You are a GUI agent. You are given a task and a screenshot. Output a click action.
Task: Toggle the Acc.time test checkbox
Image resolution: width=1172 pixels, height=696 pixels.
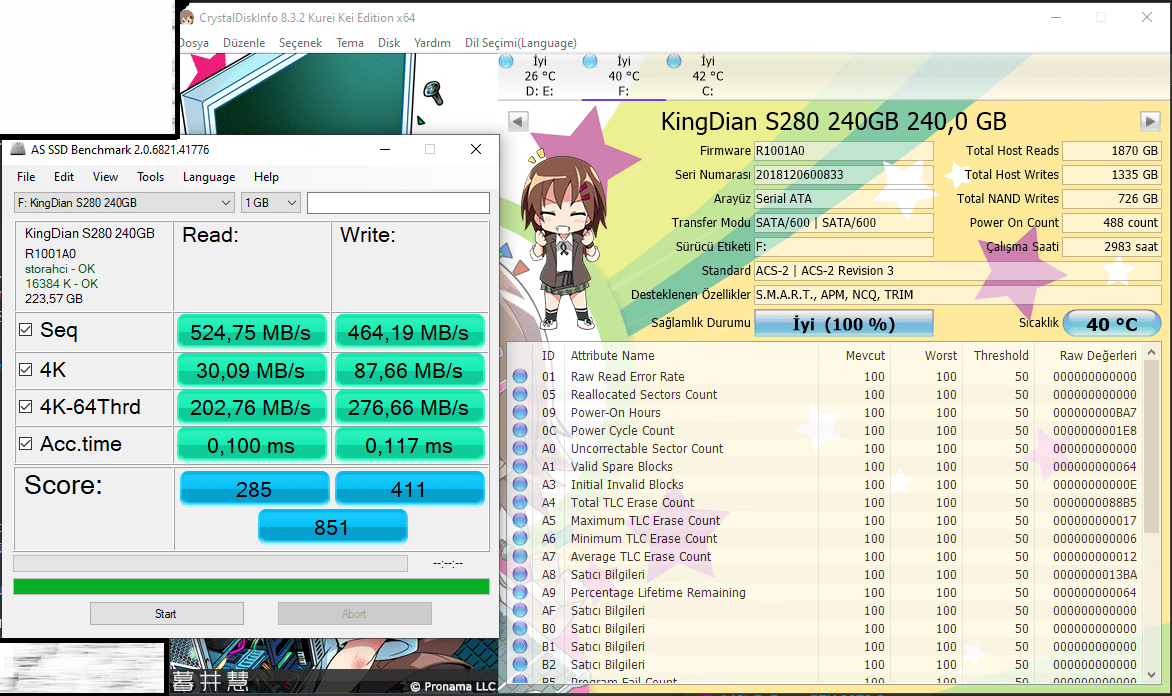[x=25, y=443]
